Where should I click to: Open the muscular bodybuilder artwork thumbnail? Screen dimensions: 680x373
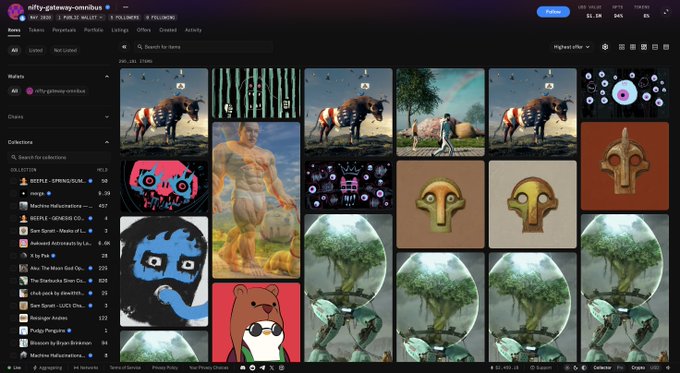pos(256,200)
